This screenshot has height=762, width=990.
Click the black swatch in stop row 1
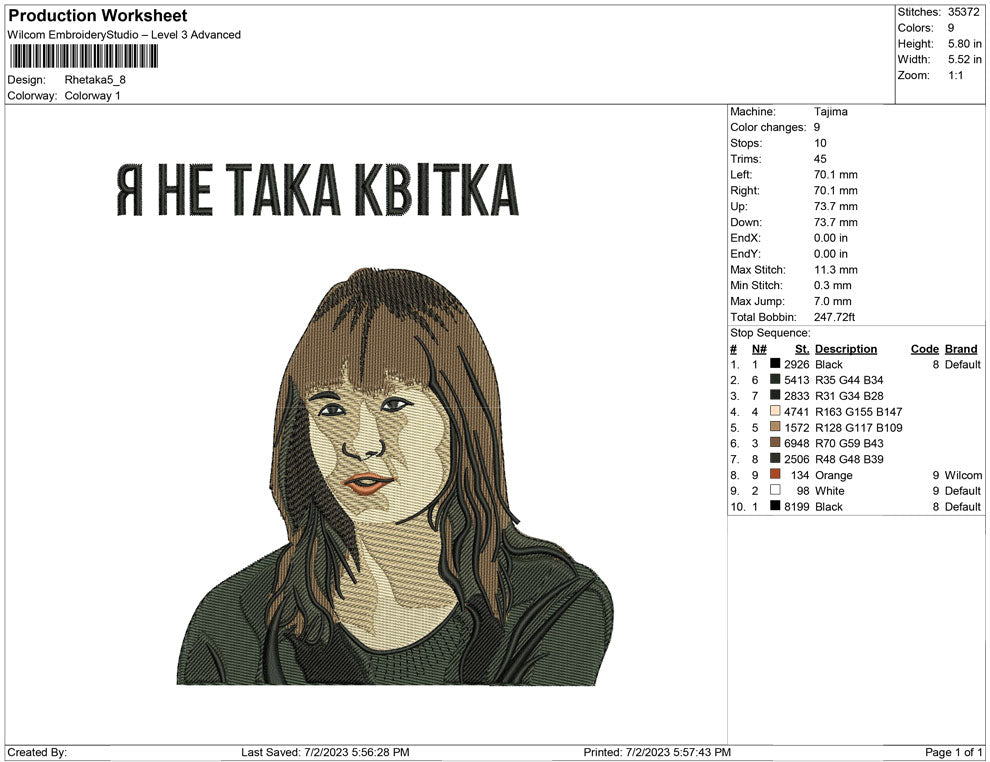coord(775,365)
